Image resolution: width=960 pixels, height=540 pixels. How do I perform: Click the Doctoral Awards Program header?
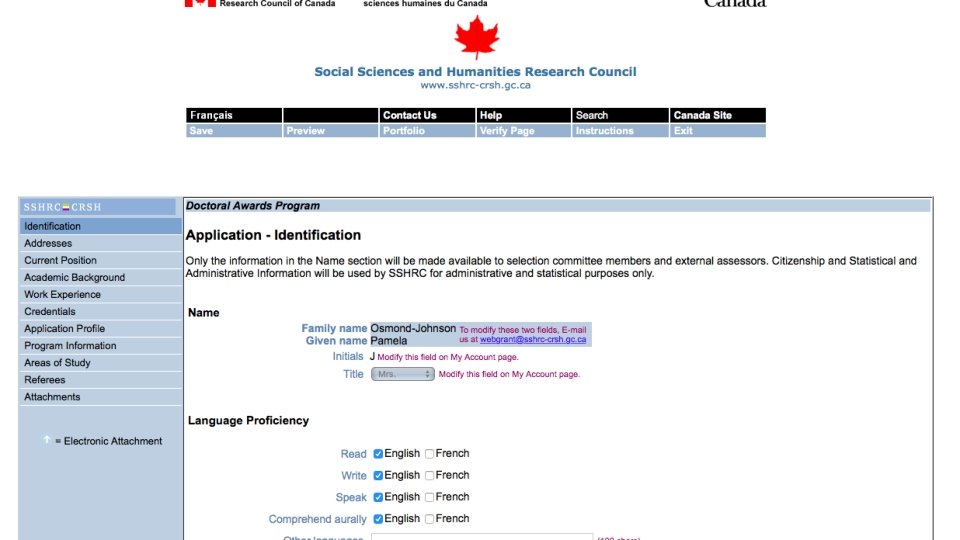pyautogui.click(x=253, y=206)
